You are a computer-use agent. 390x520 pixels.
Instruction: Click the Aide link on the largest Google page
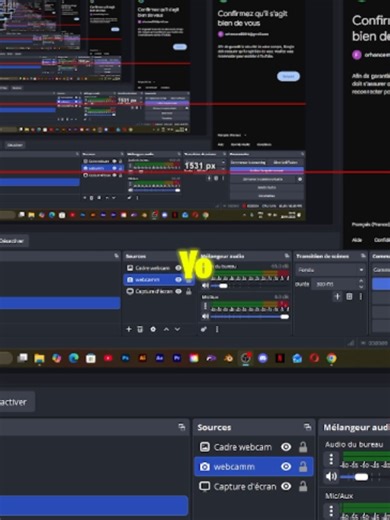coord(357,240)
